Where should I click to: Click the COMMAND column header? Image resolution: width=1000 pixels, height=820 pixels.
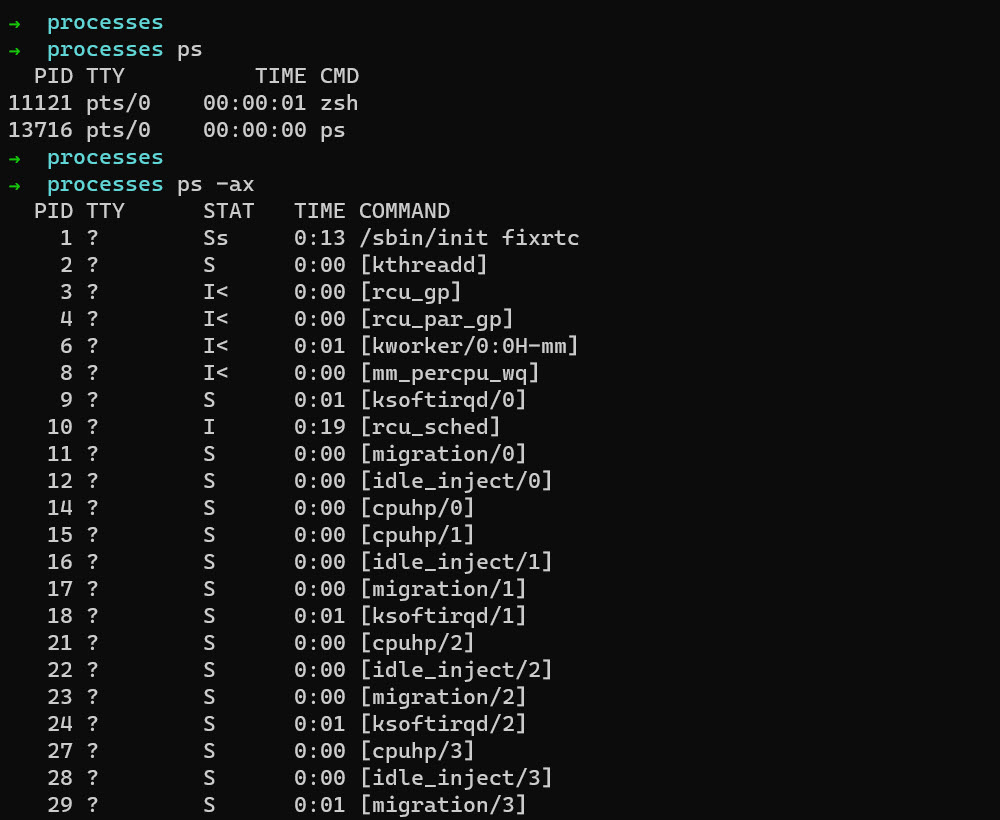[x=404, y=212]
